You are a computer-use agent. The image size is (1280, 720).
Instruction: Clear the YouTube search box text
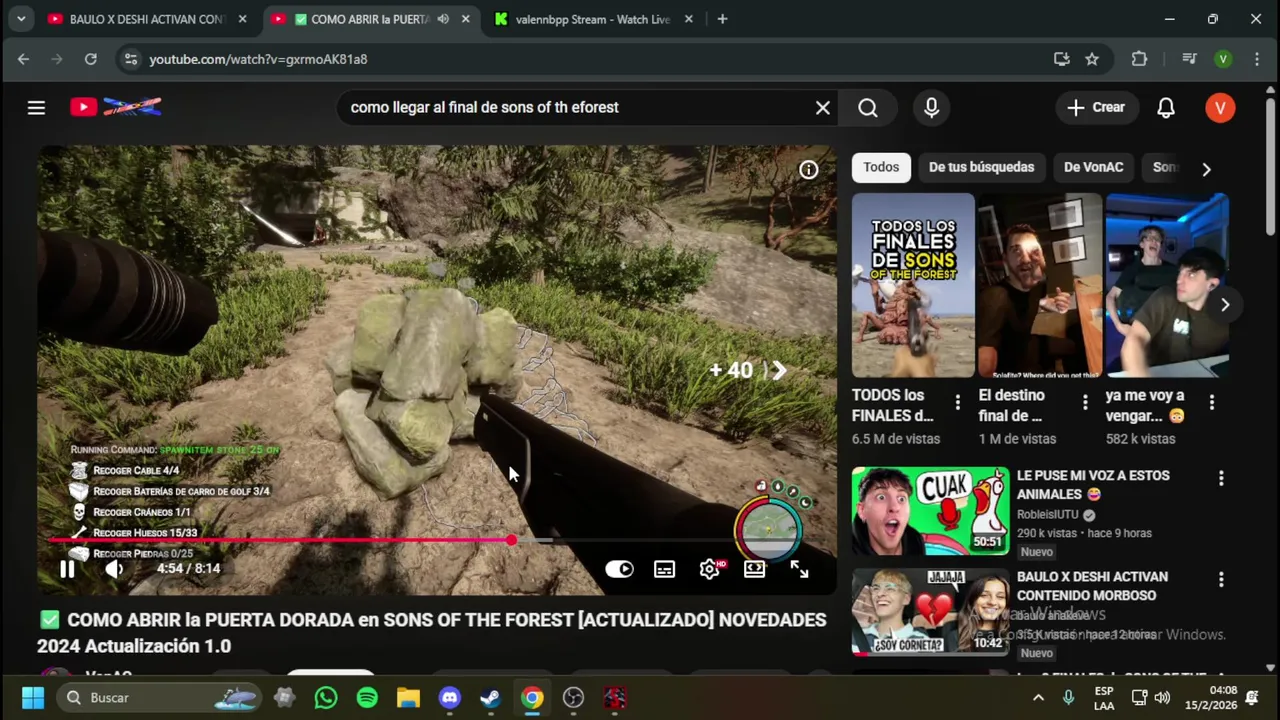point(822,107)
